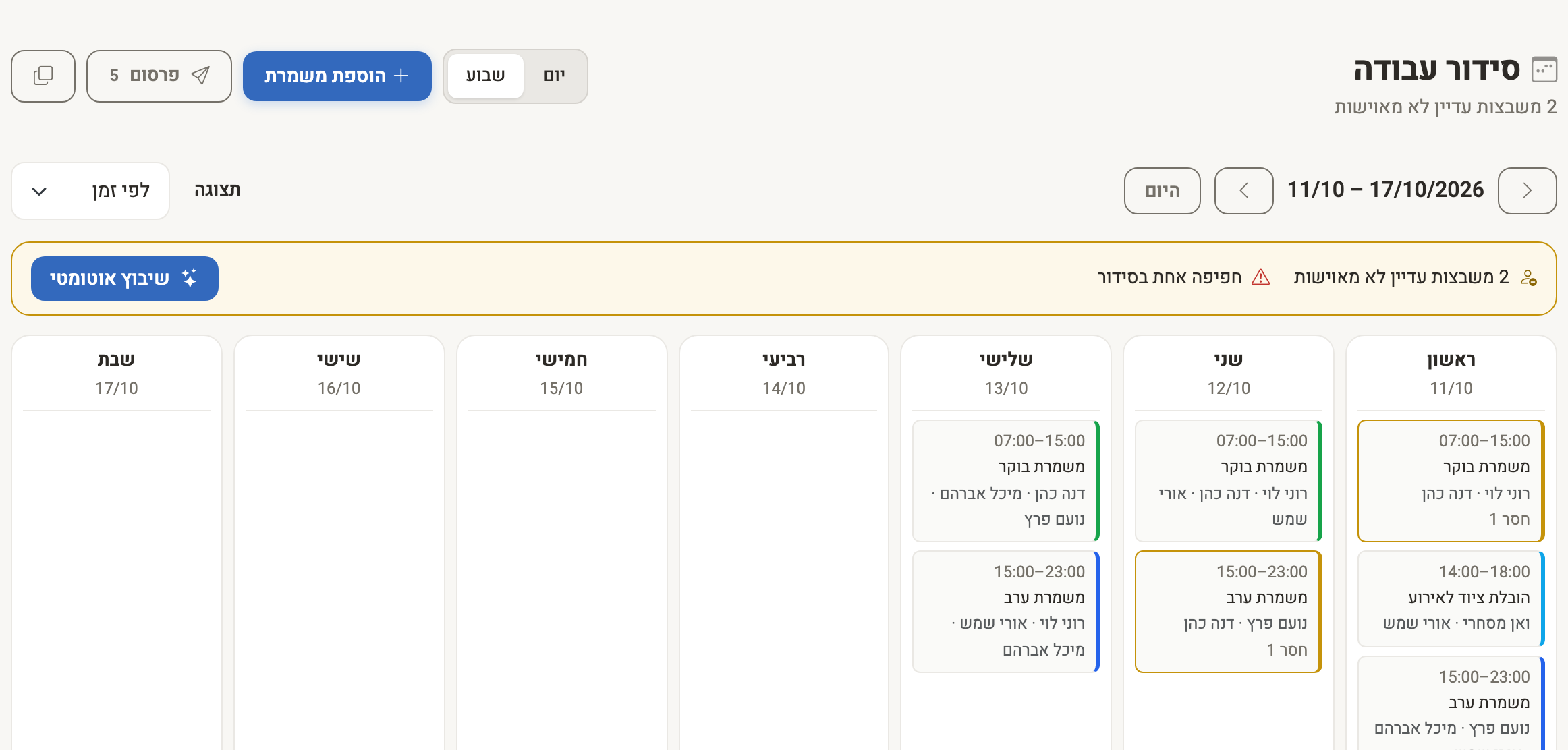Image resolution: width=1568 pixels, height=750 pixels.
Task: Click the schedule calendar icon beside the title
Action: (1544, 69)
